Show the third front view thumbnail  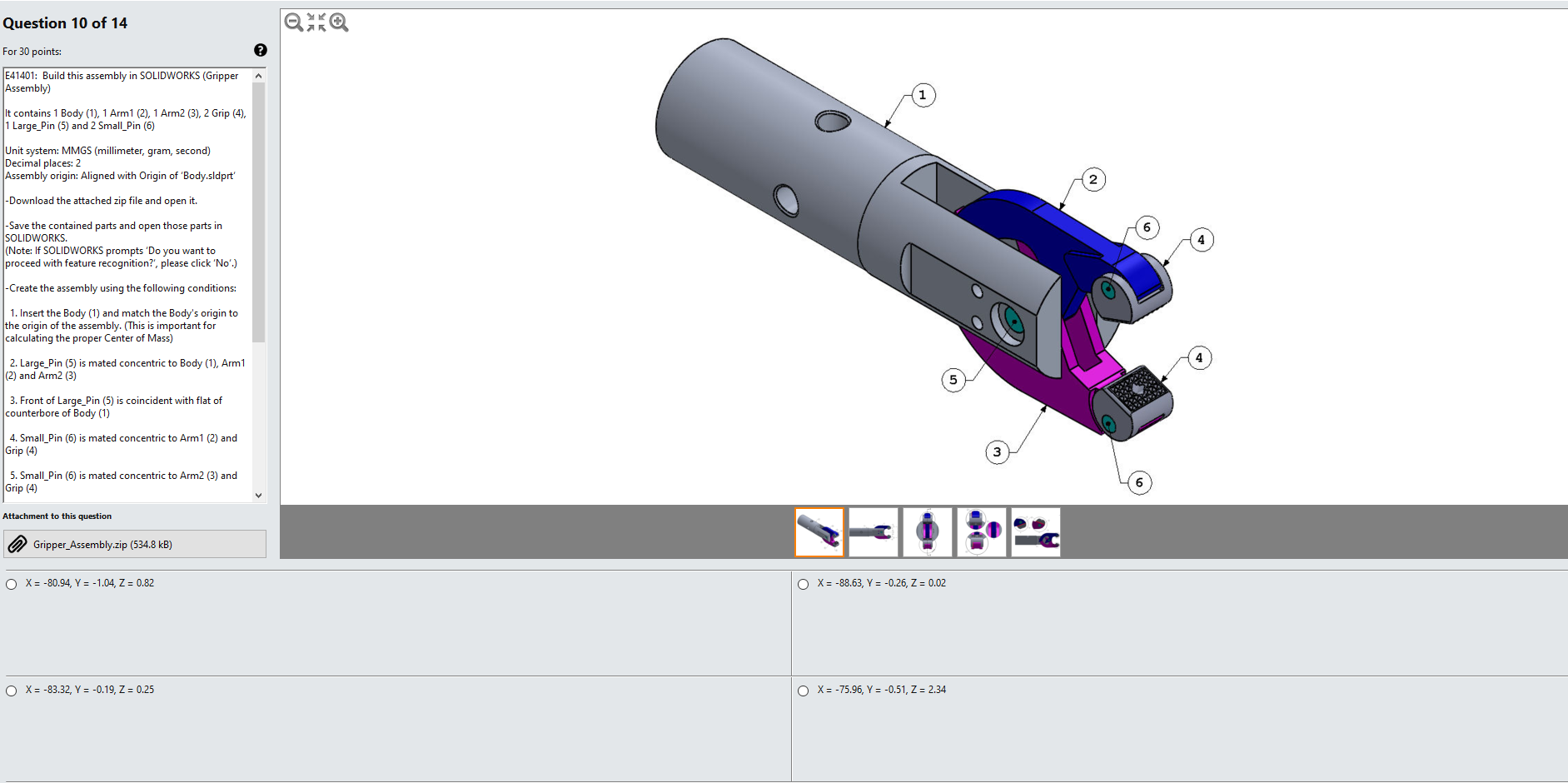pyautogui.click(x=928, y=532)
